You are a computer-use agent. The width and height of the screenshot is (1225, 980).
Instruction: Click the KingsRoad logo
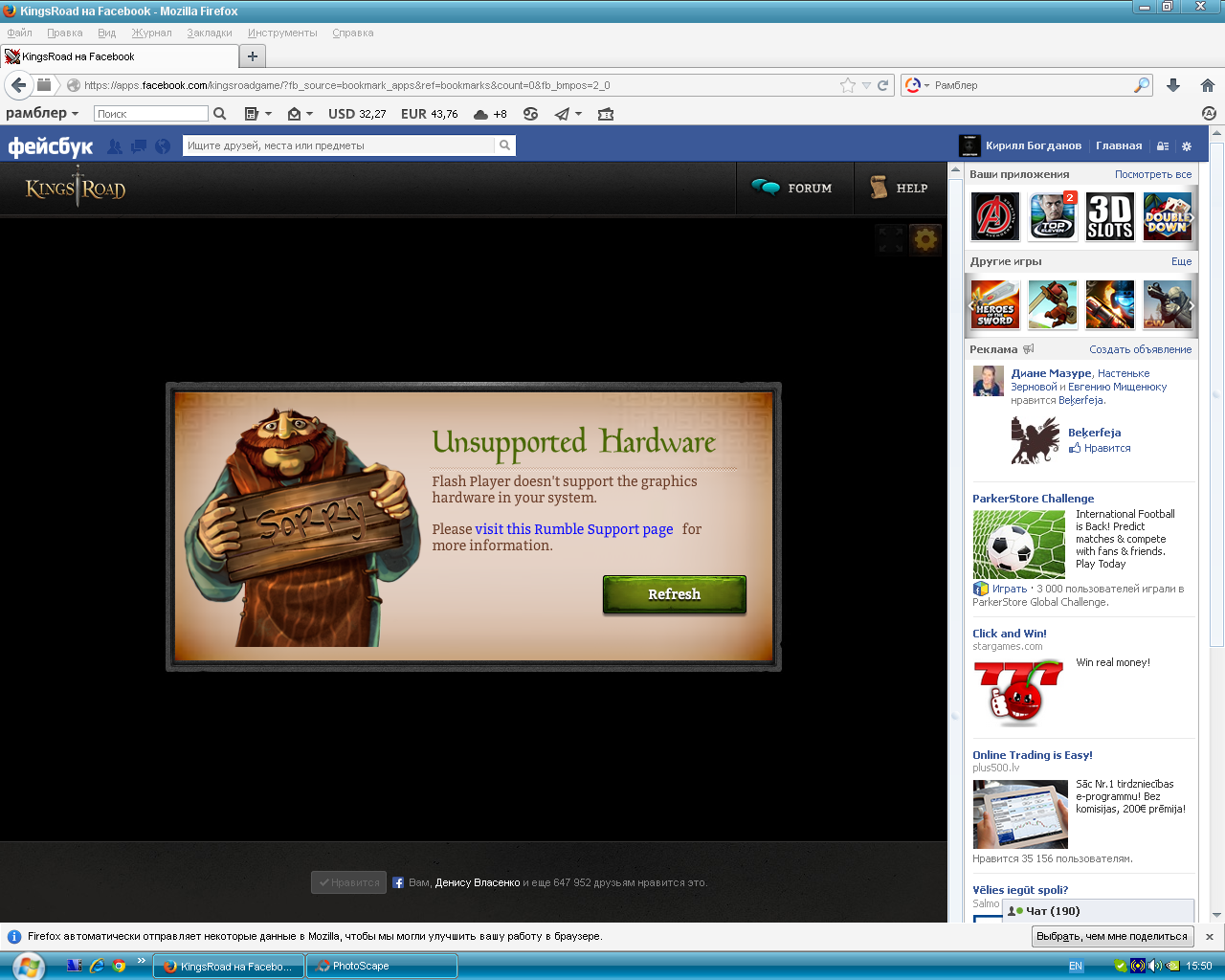(x=76, y=188)
